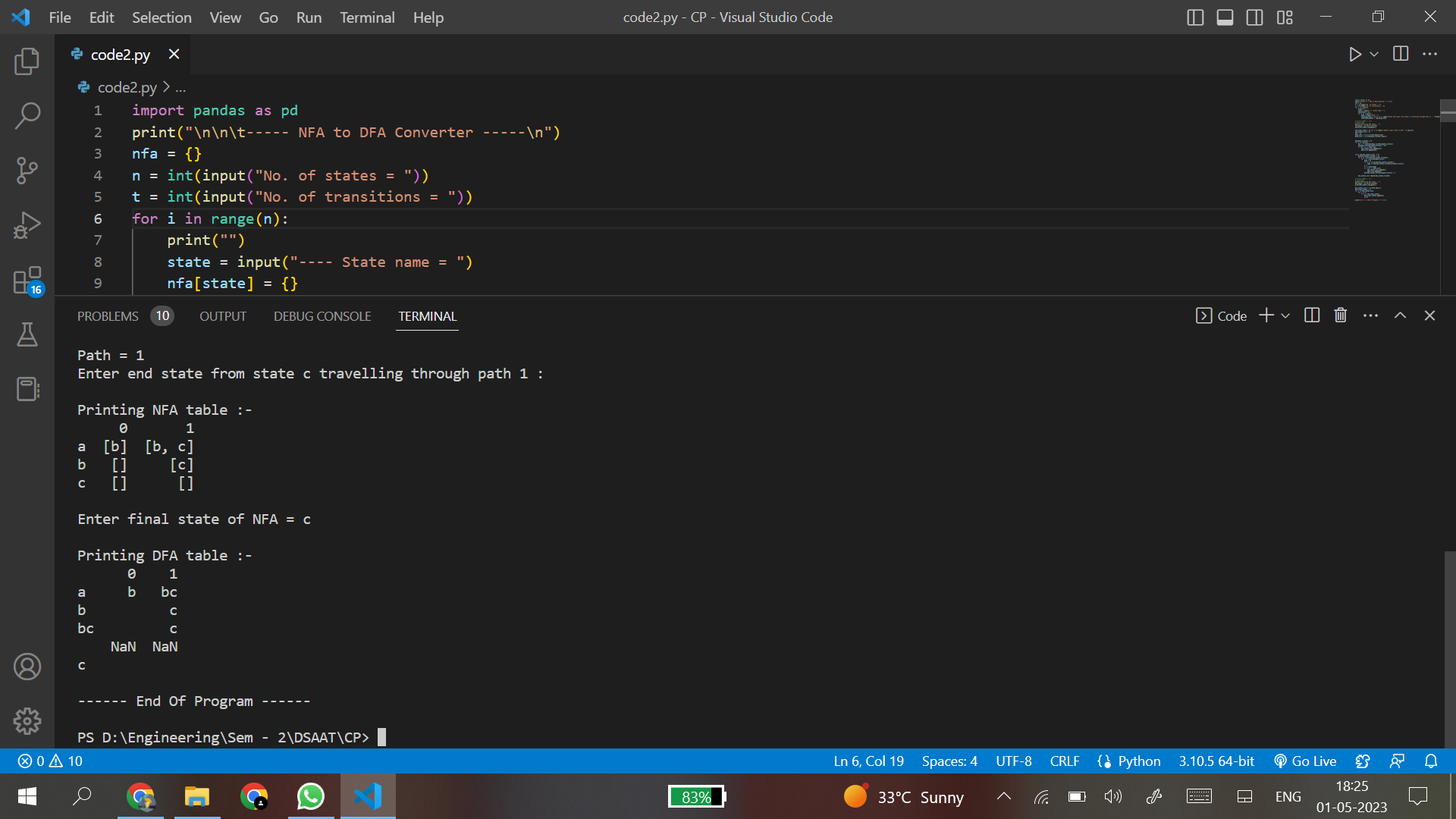The image size is (1456, 819).
Task: Open the run options dropdown next to play
Action: pos(1375,54)
